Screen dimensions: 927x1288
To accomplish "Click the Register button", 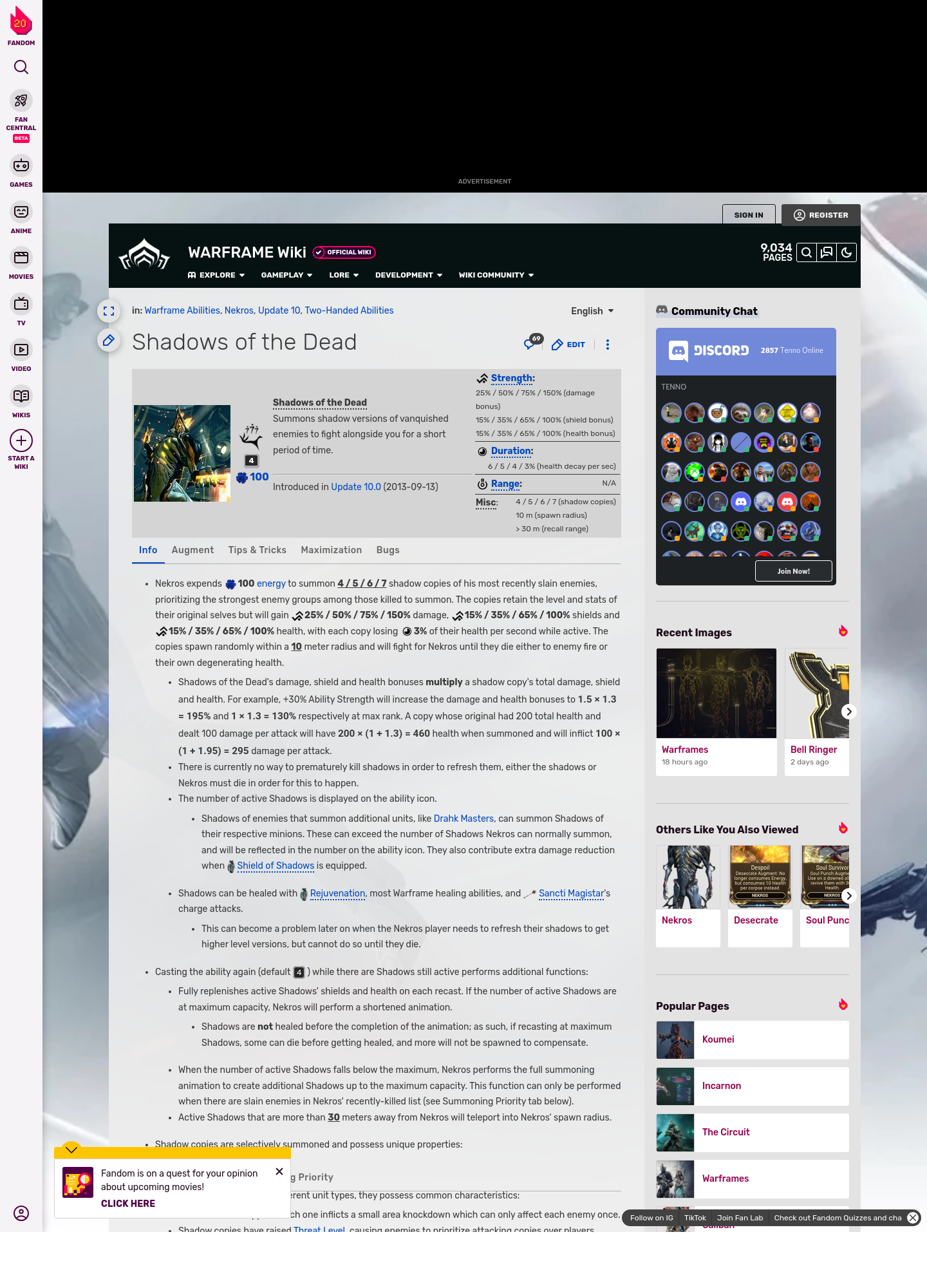I will click(821, 215).
